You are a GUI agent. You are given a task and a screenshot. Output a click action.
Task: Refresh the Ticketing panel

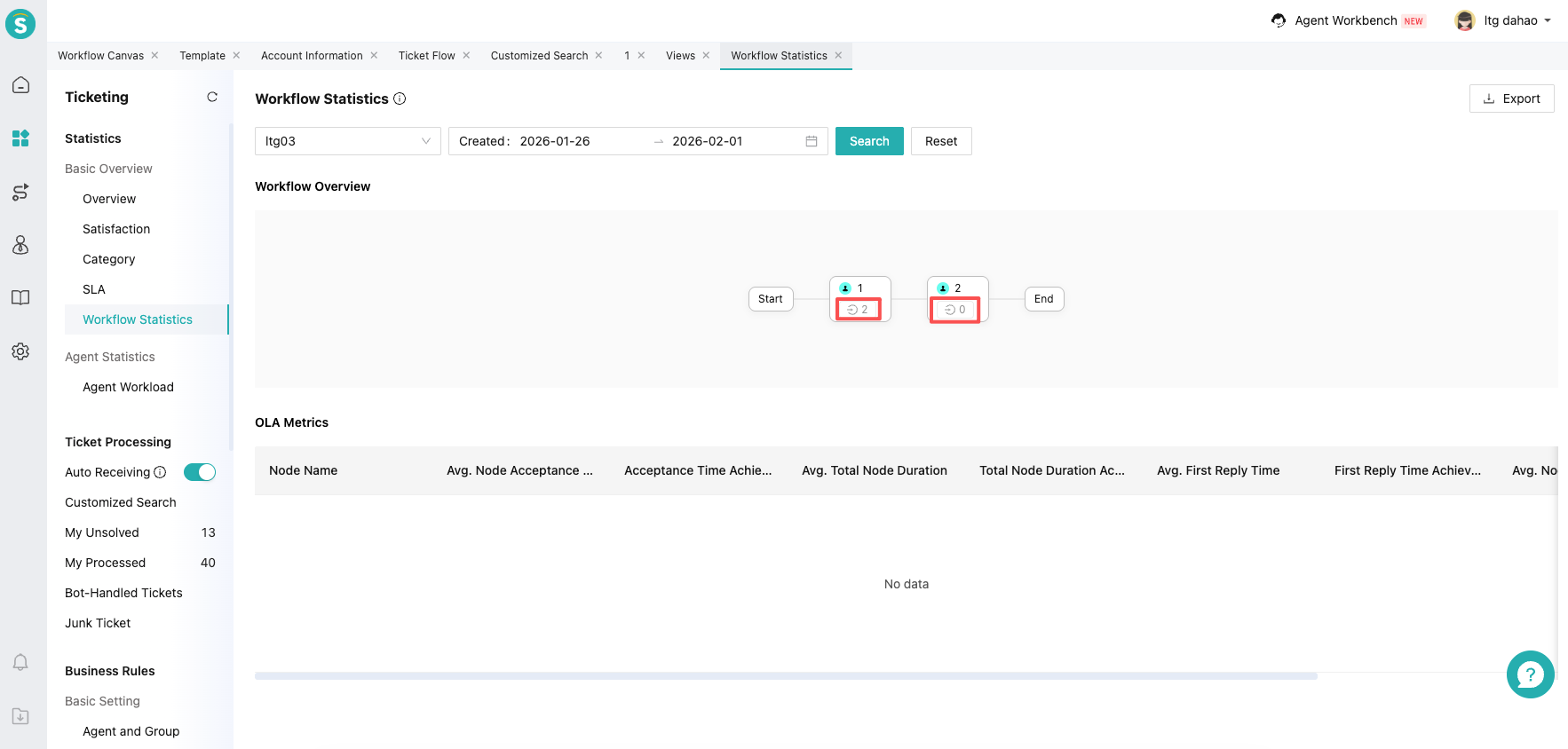pyautogui.click(x=212, y=97)
